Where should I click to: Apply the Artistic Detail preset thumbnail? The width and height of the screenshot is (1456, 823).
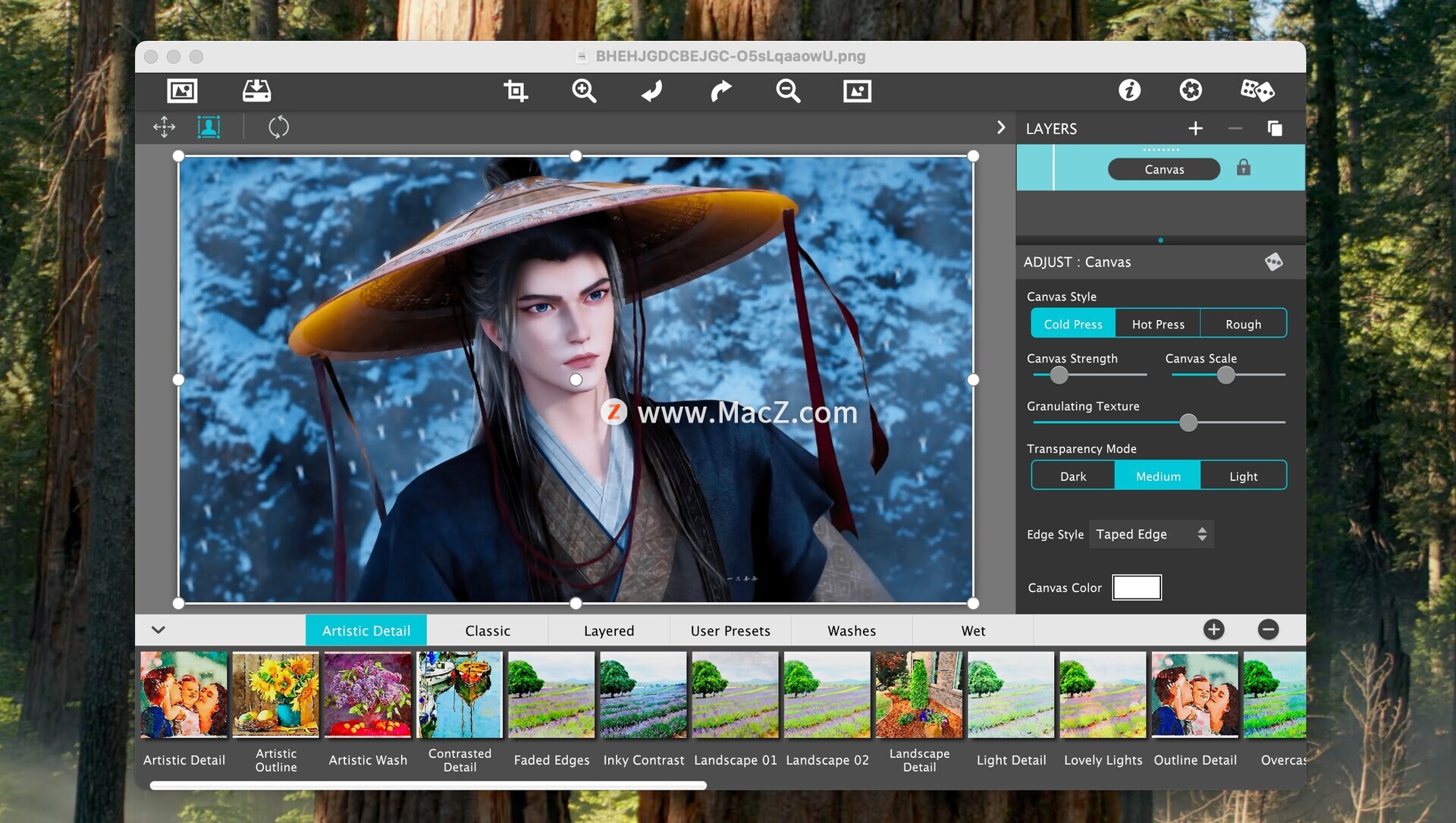click(x=184, y=695)
